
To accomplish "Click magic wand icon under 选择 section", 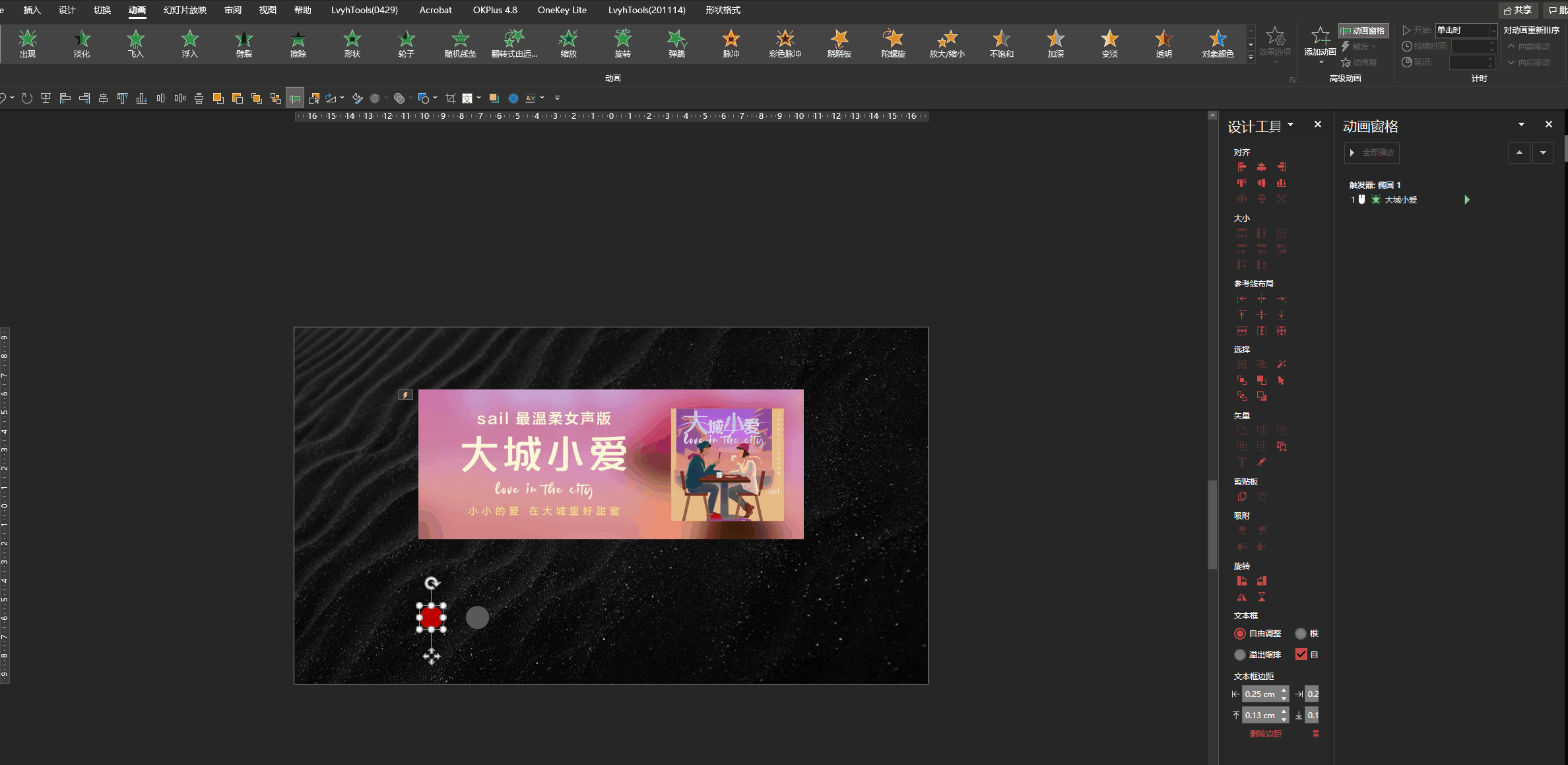I will click(1282, 364).
